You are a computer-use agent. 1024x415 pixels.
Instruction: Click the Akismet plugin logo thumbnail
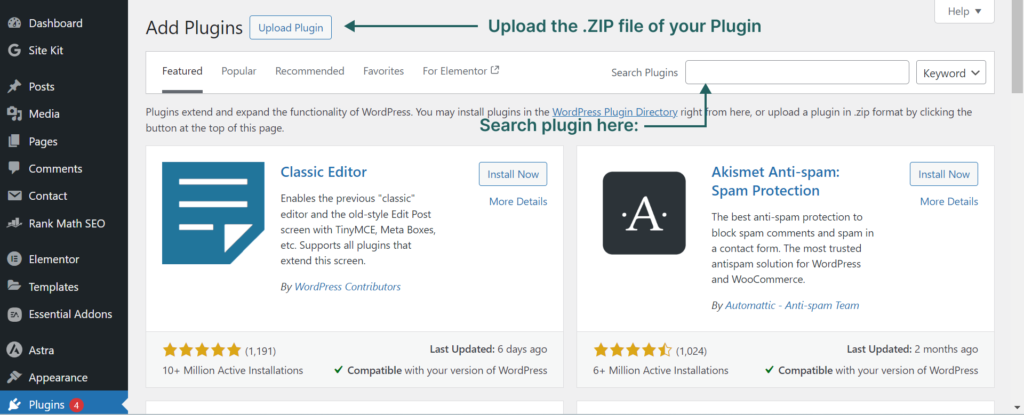point(644,213)
